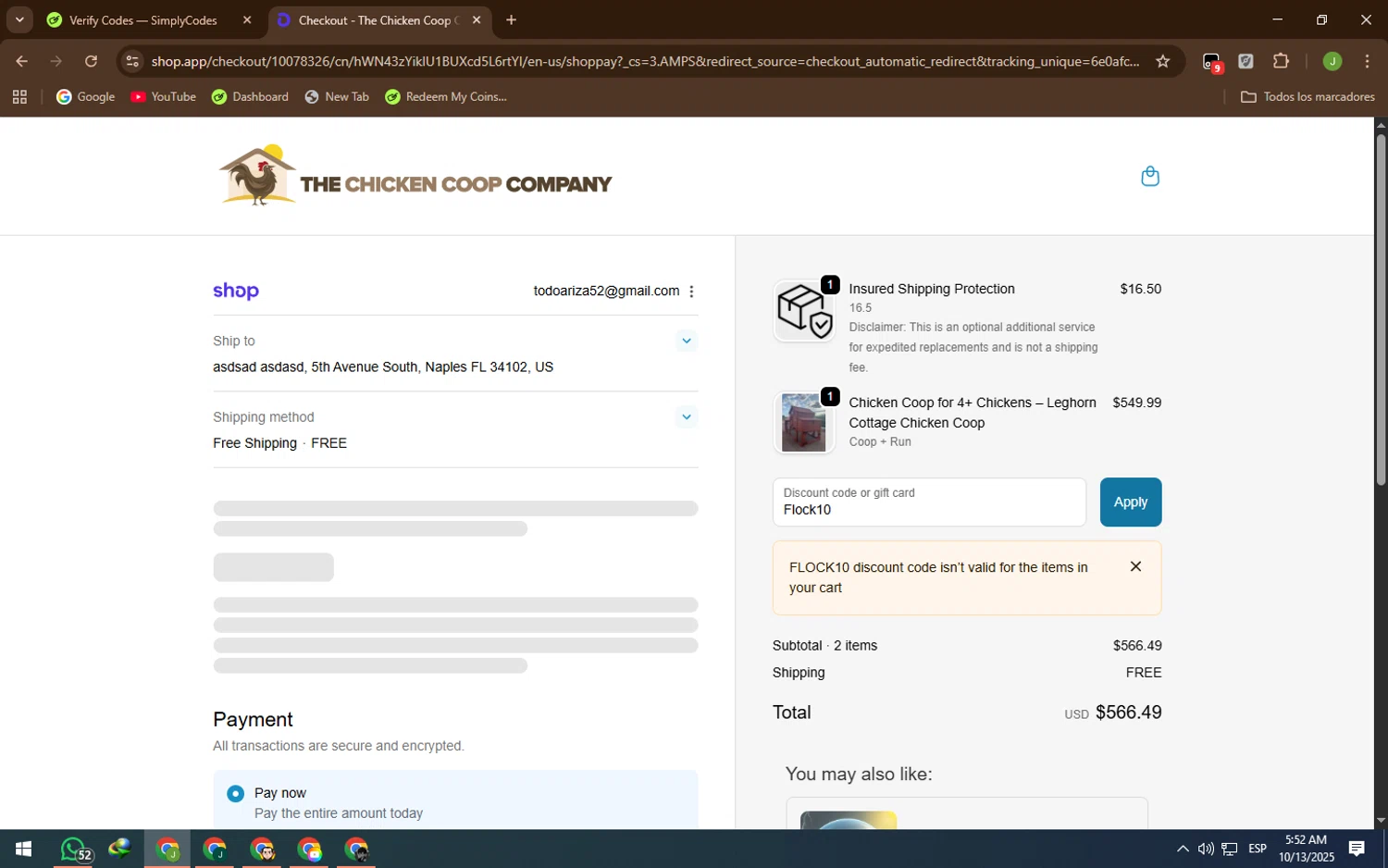The width and height of the screenshot is (1388, 868).
Task: Click the Subtotal $566.49 value
Action: coord(1137,646)
